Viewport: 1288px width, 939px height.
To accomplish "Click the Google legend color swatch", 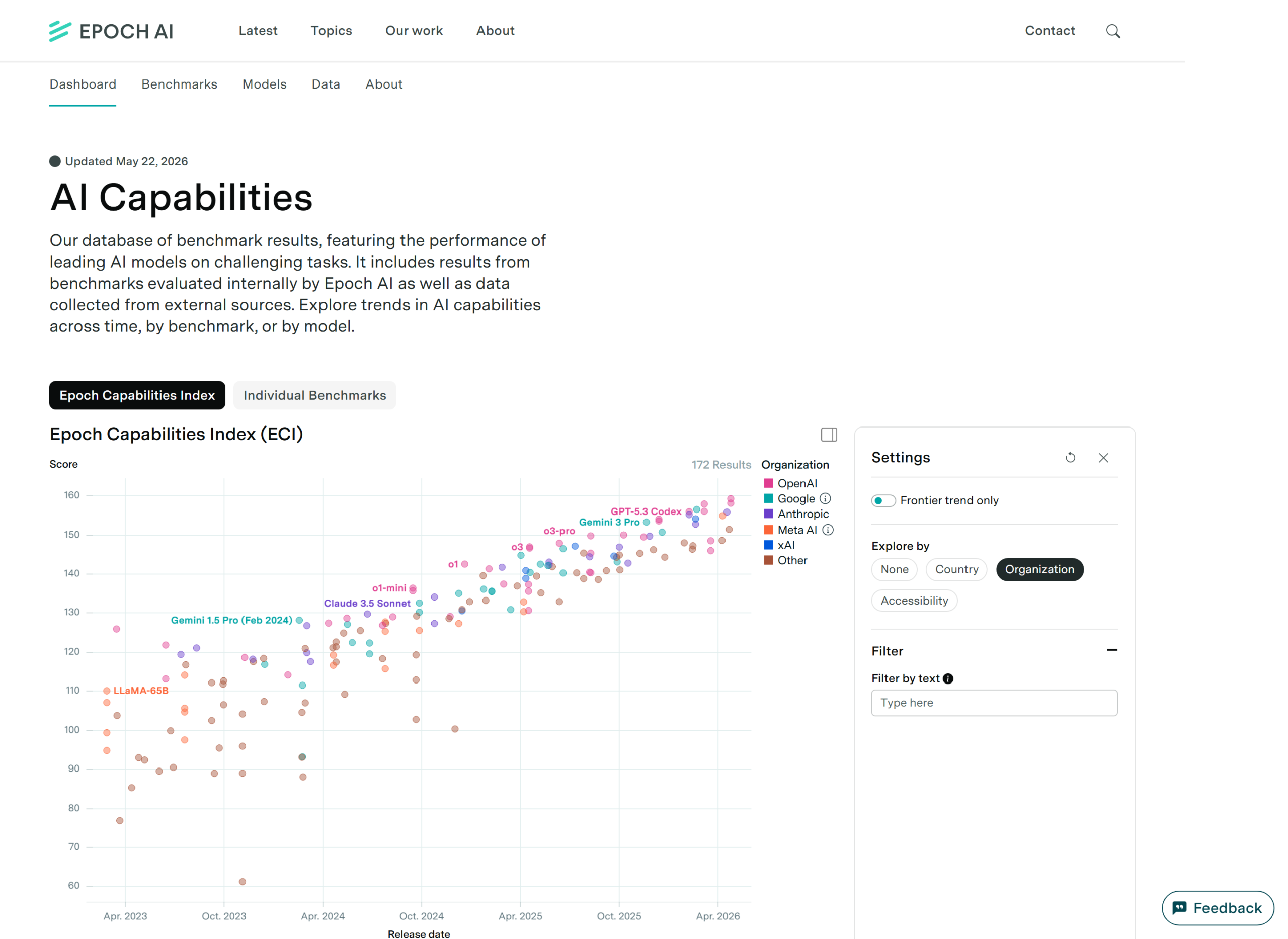I will pos(768,498).
